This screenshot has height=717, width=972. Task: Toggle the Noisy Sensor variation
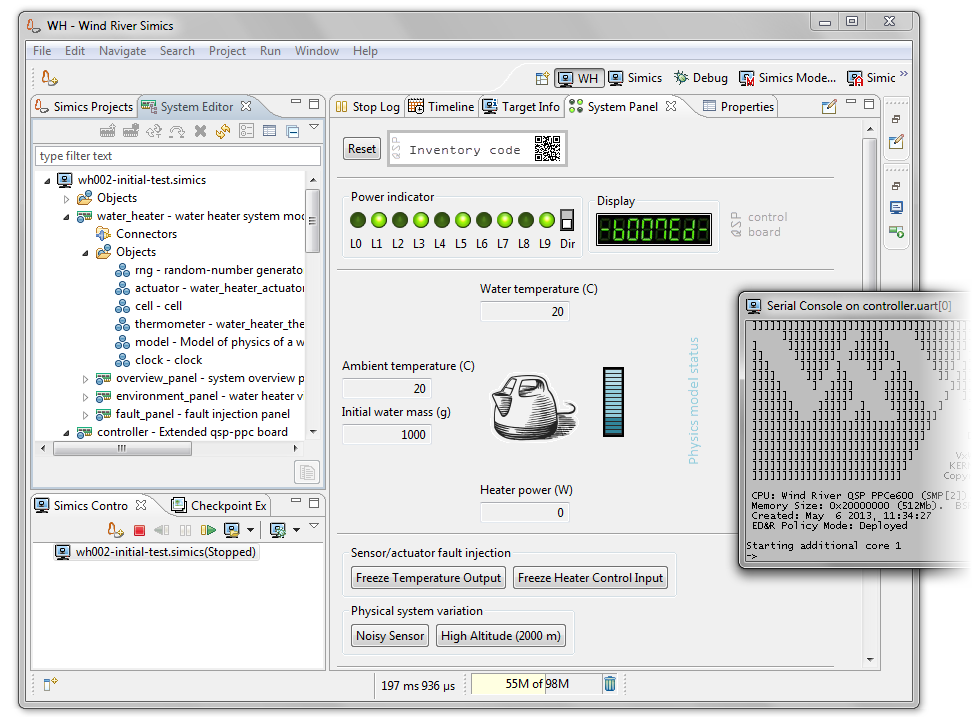tap(391, 636)
